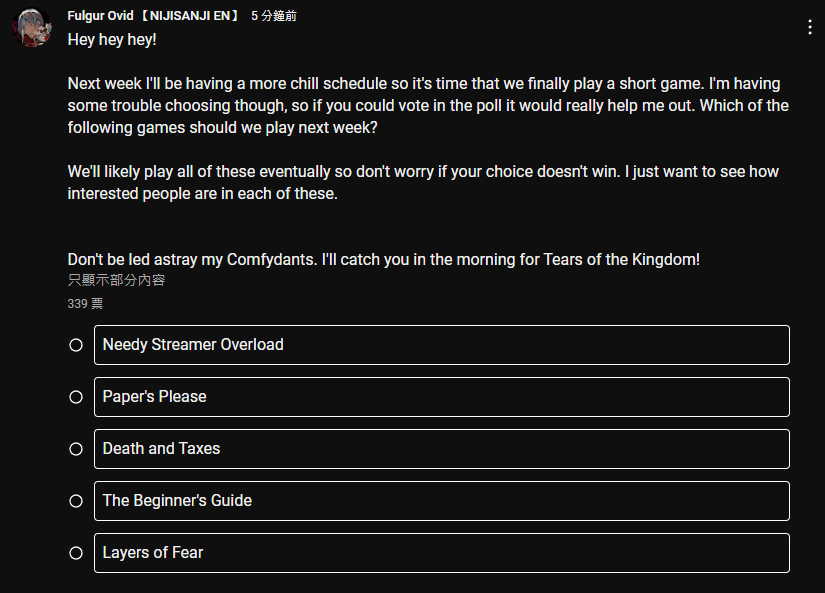Mark the Layers of Fear radio button

[76, 554]
